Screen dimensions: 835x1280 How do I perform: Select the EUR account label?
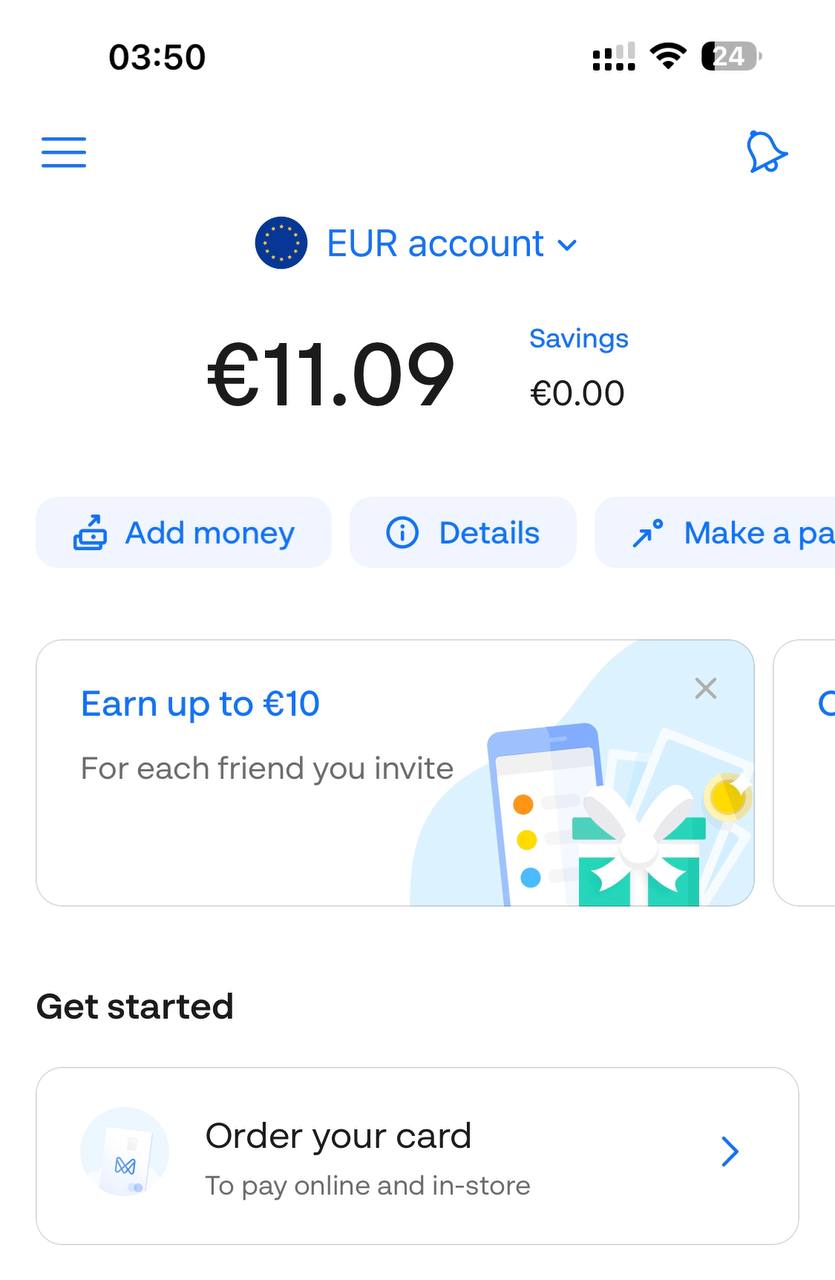435,243
